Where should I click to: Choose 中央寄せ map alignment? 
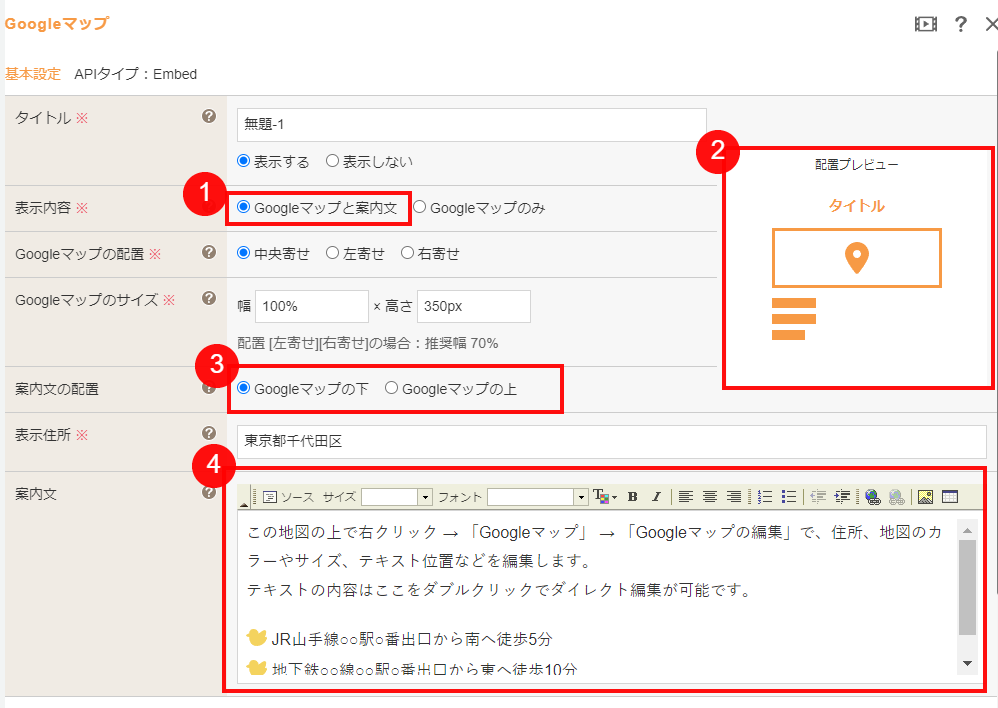(x=243, y=253)
